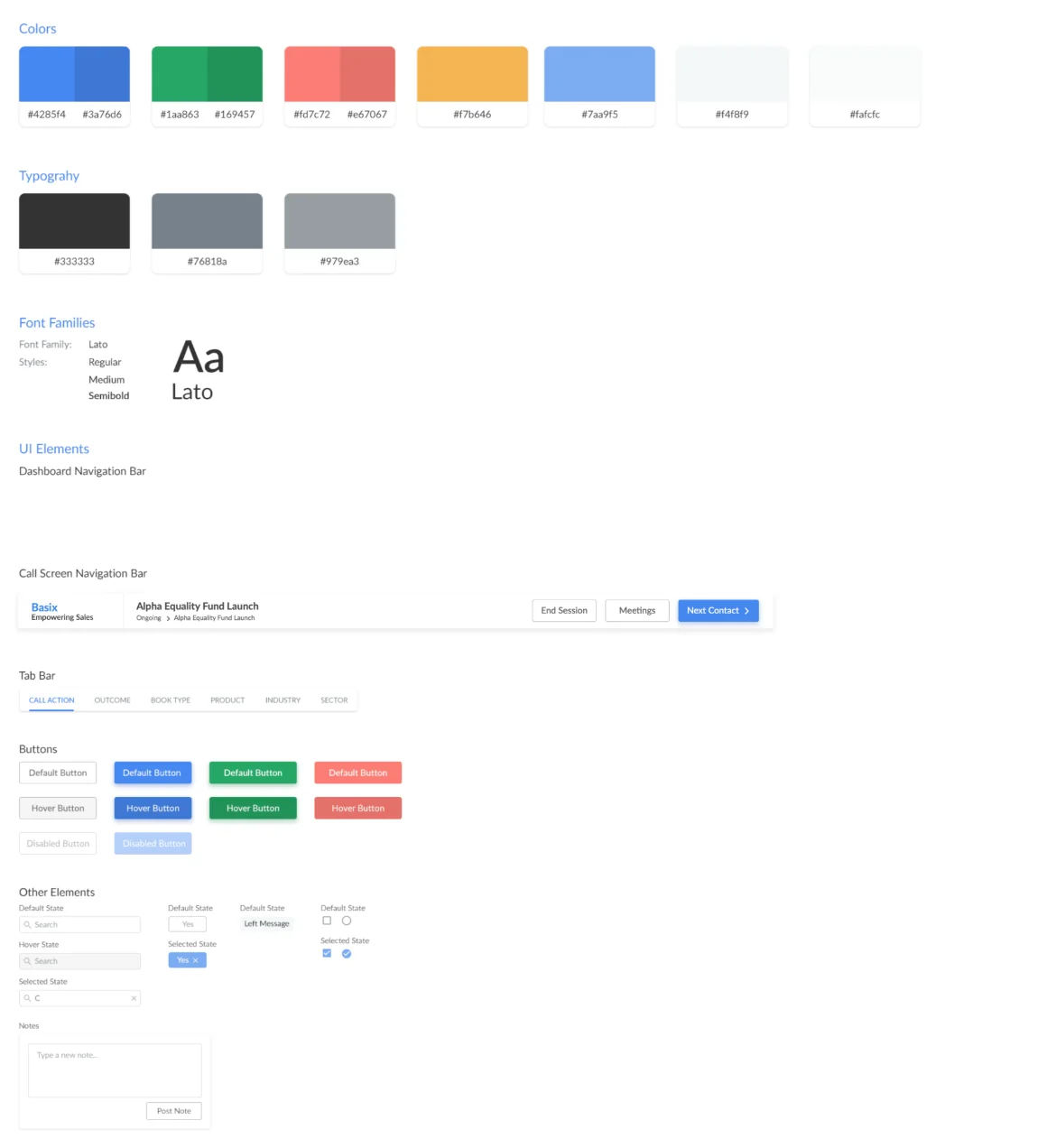Click the grey Hover Button
The height and width of the screenshot is (1148, 1047).
point(58,809)
